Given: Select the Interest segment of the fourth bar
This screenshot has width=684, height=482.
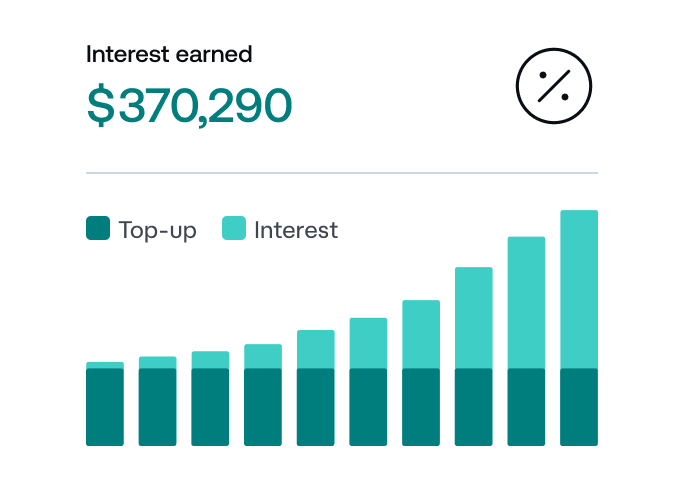Looking at the screenshot, I should (263, 356).
